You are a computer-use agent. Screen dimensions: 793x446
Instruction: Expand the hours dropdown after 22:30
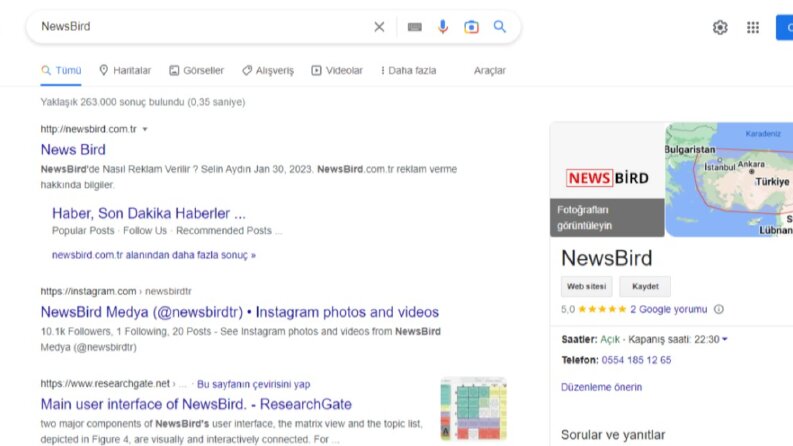(725, 339)
